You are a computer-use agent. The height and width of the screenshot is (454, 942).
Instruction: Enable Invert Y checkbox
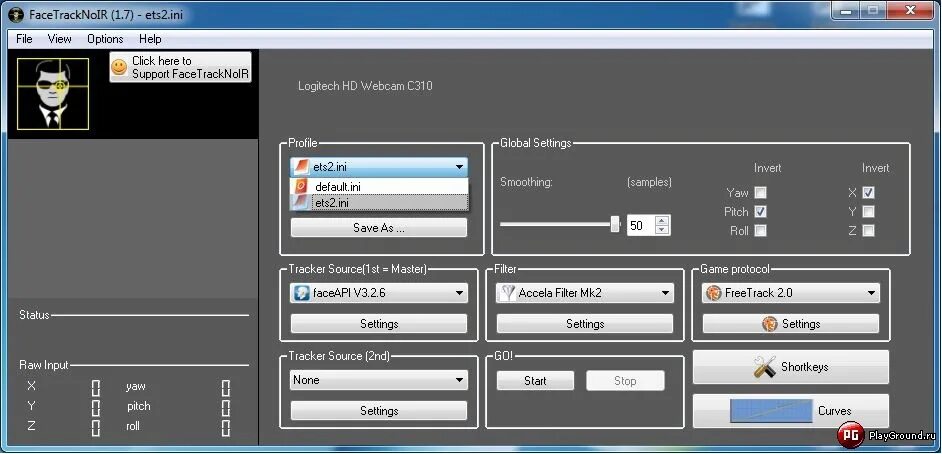868,211
